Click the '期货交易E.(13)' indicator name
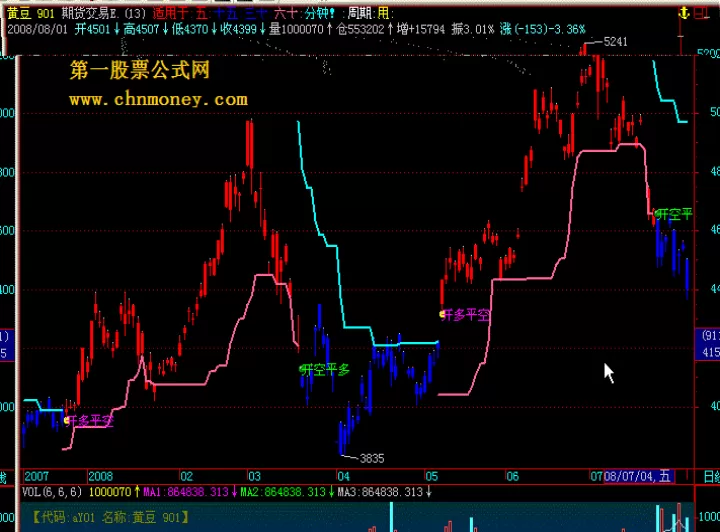720x532 pixels. [x=104, y=13]
